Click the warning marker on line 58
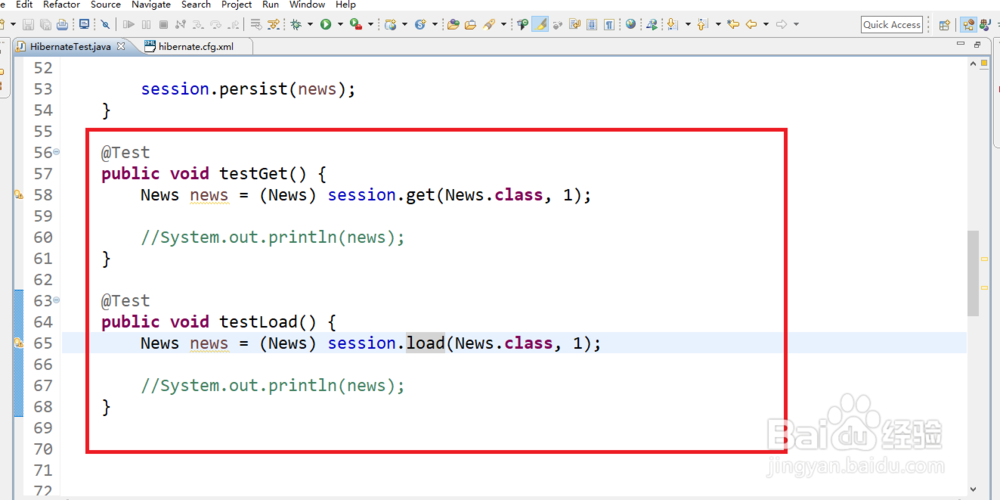 point(18,195)
